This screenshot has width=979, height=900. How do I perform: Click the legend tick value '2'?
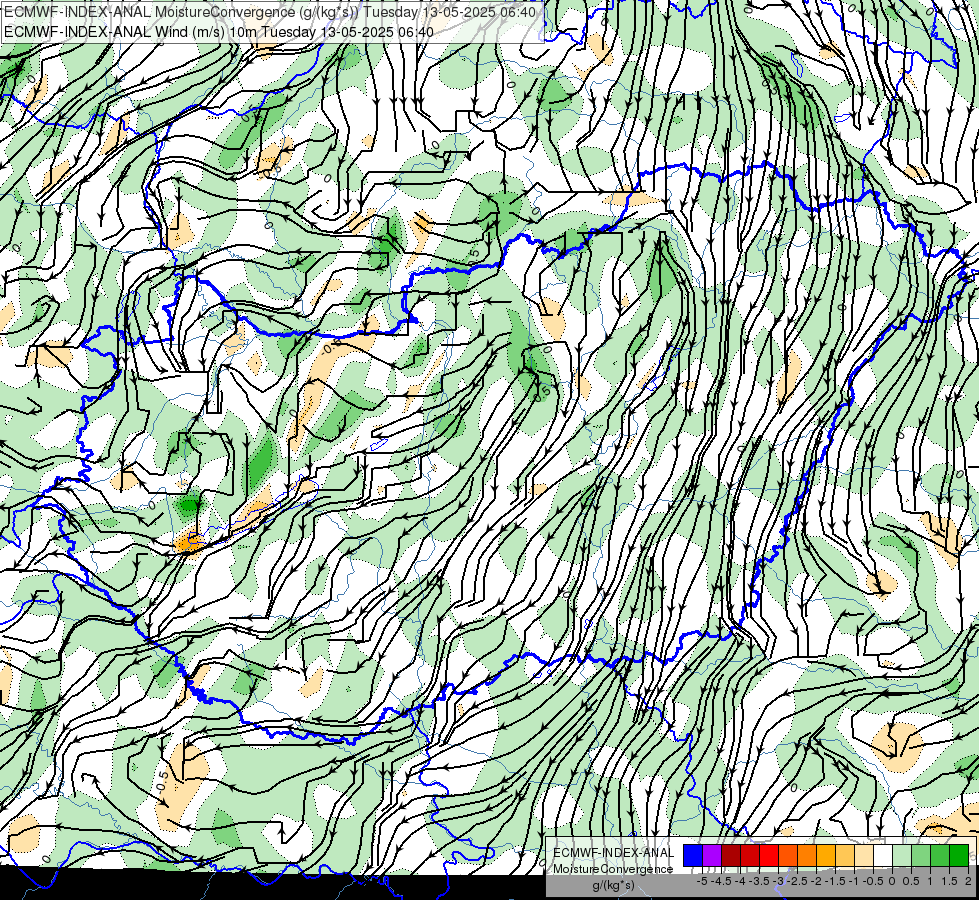(x=968, y=881)
